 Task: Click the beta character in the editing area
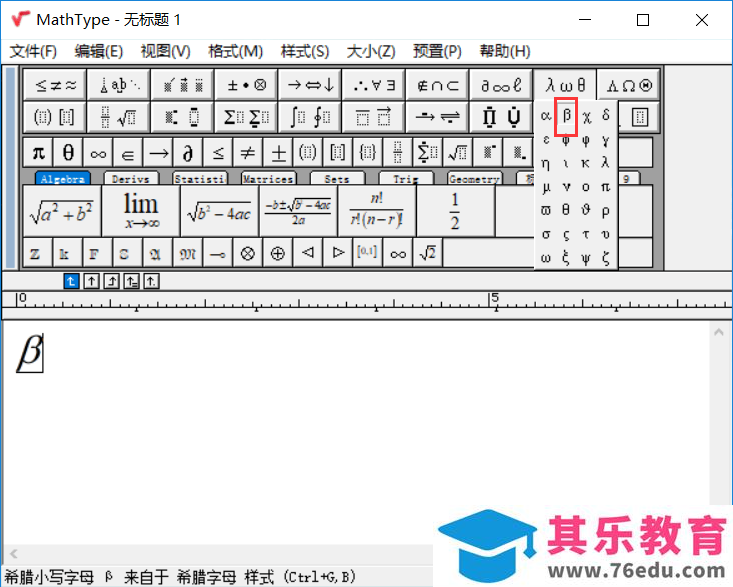[30, 352]
